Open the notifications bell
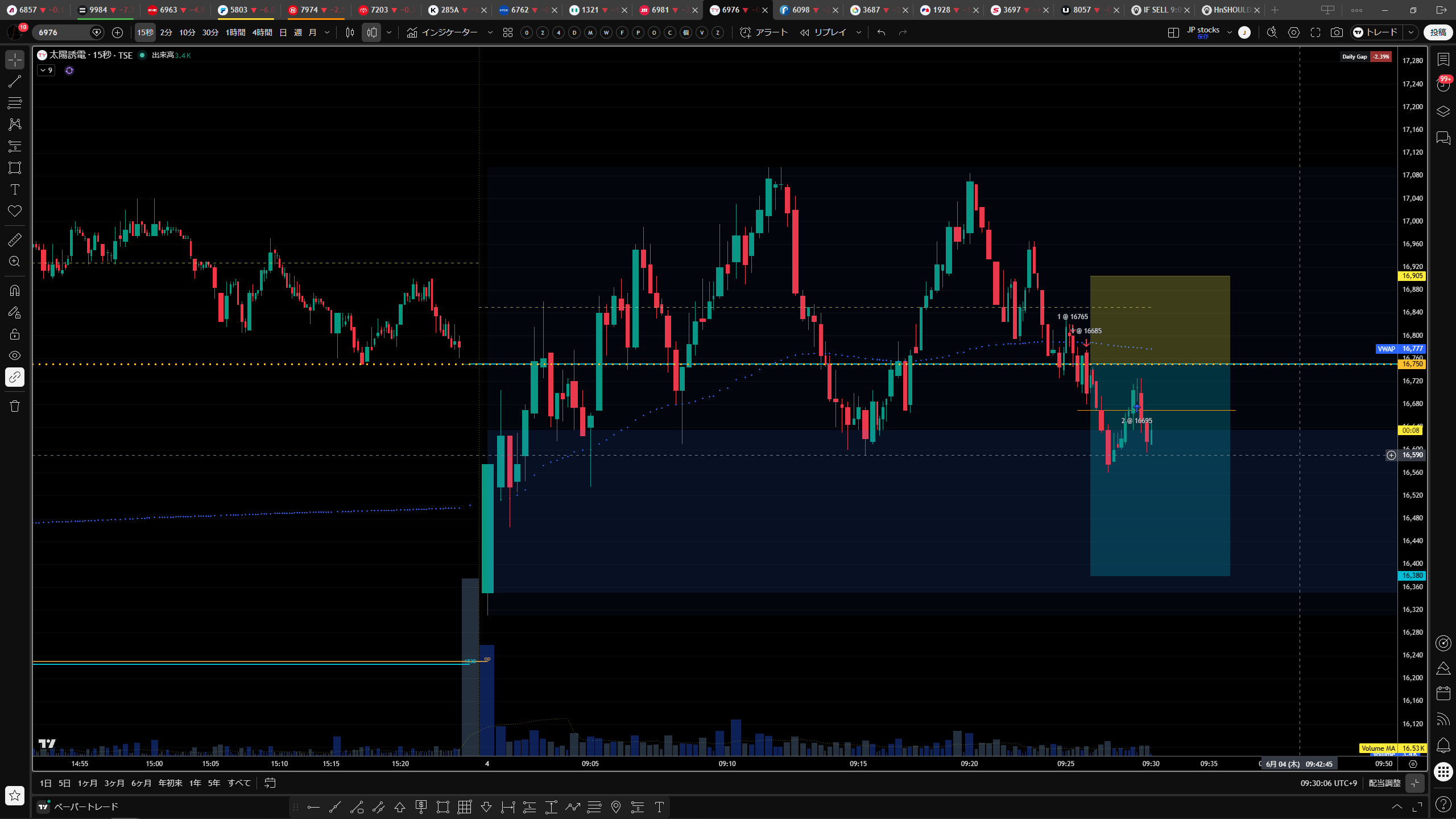Image resolution: width=1456 pixels, height=819 pixels. pos(1443,745)
